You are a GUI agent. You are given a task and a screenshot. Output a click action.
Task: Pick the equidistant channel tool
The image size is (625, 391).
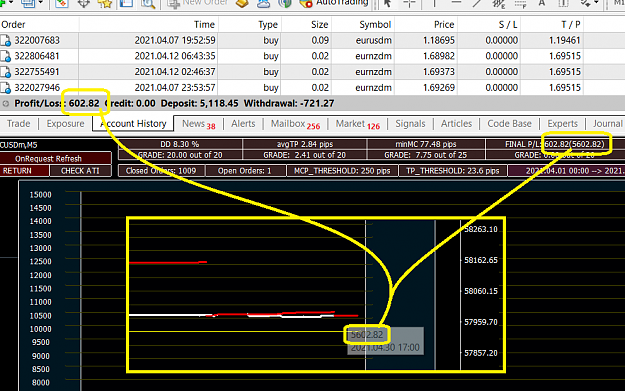coord(498,3)
